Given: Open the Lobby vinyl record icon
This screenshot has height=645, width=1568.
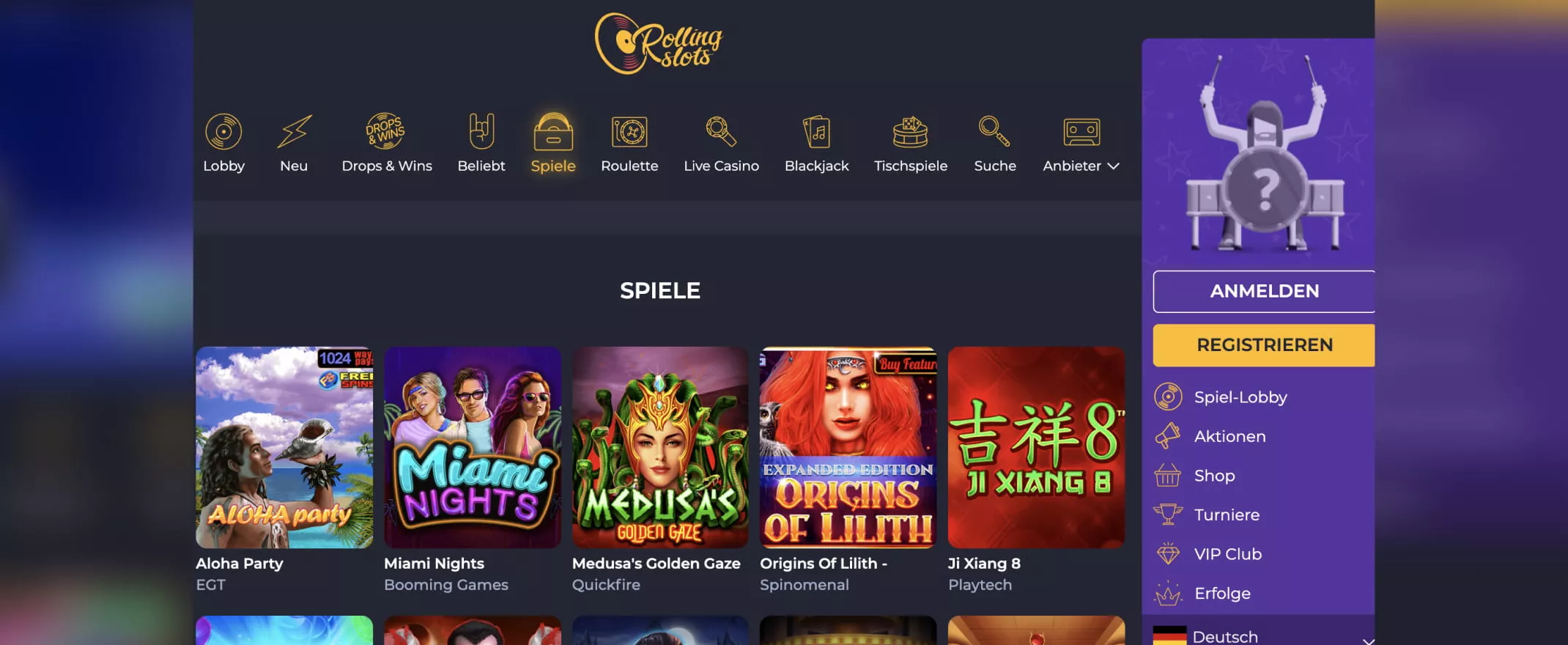Looking at the screenshot, I should [x=223, y=132].
